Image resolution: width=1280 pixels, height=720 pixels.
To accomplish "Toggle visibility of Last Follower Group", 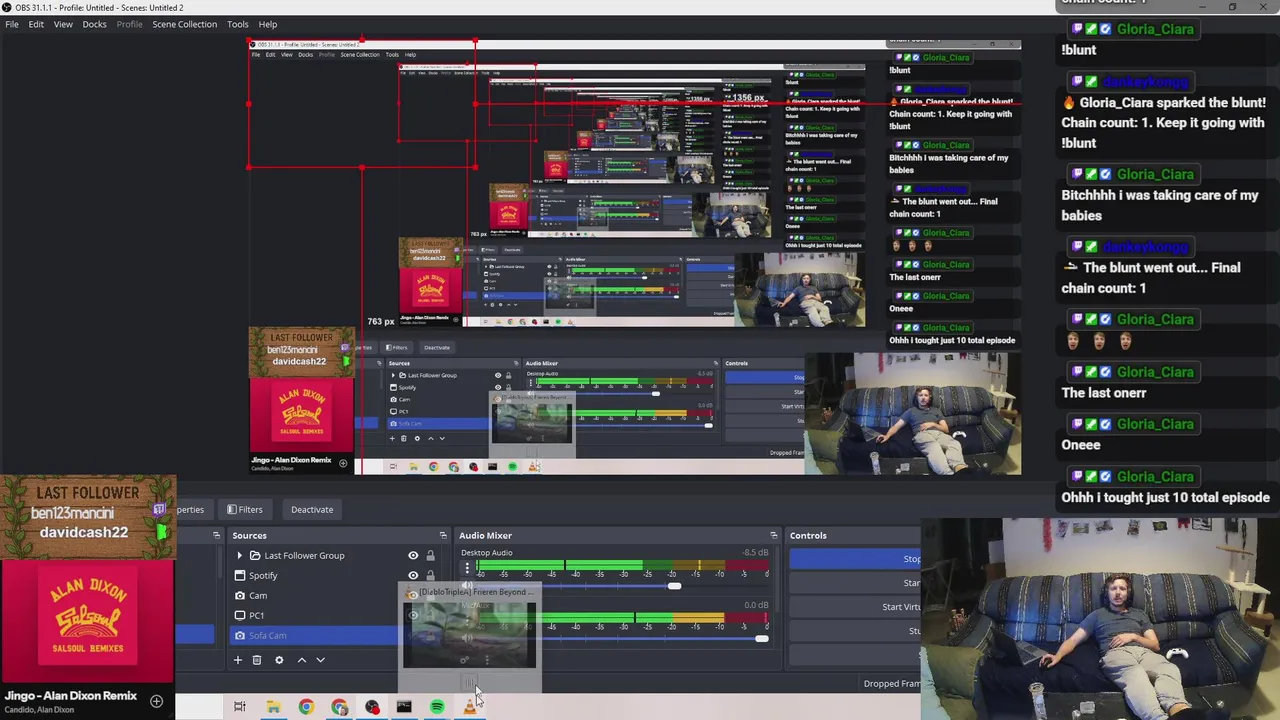I will [413, 555].
